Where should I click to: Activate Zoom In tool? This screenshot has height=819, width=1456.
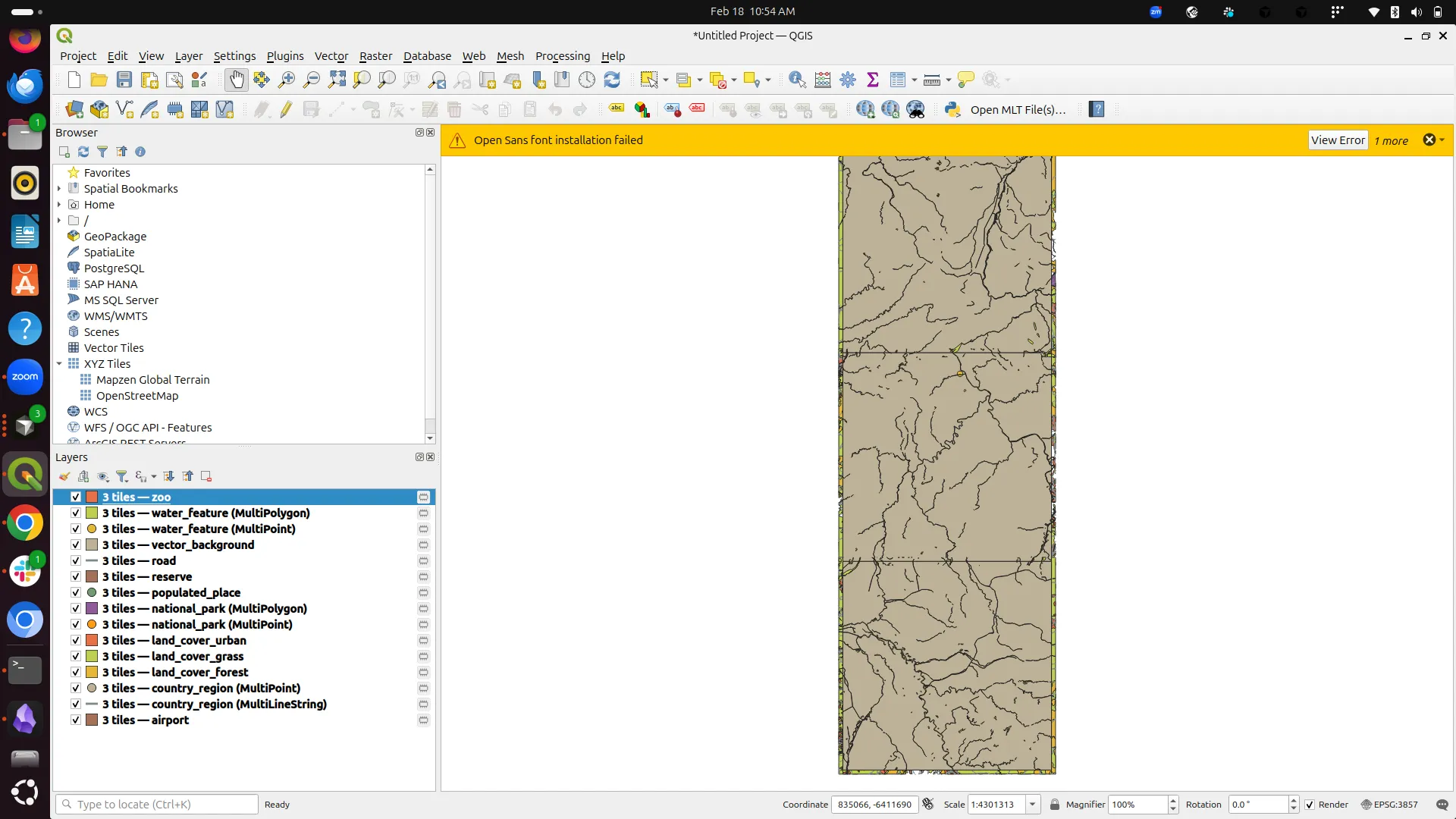click(286, 80)
